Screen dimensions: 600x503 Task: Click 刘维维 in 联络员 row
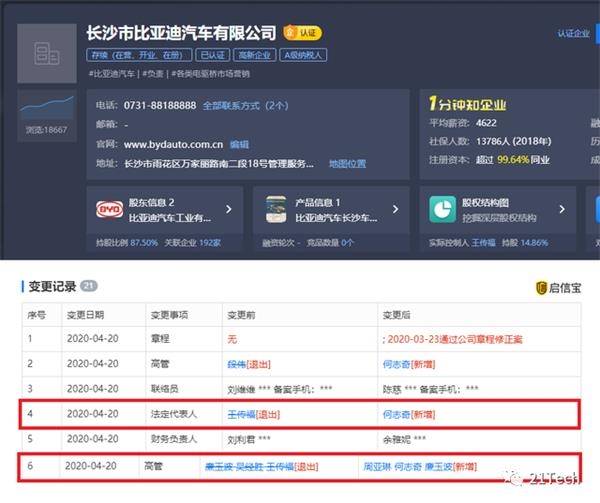(x=241, y=389)
